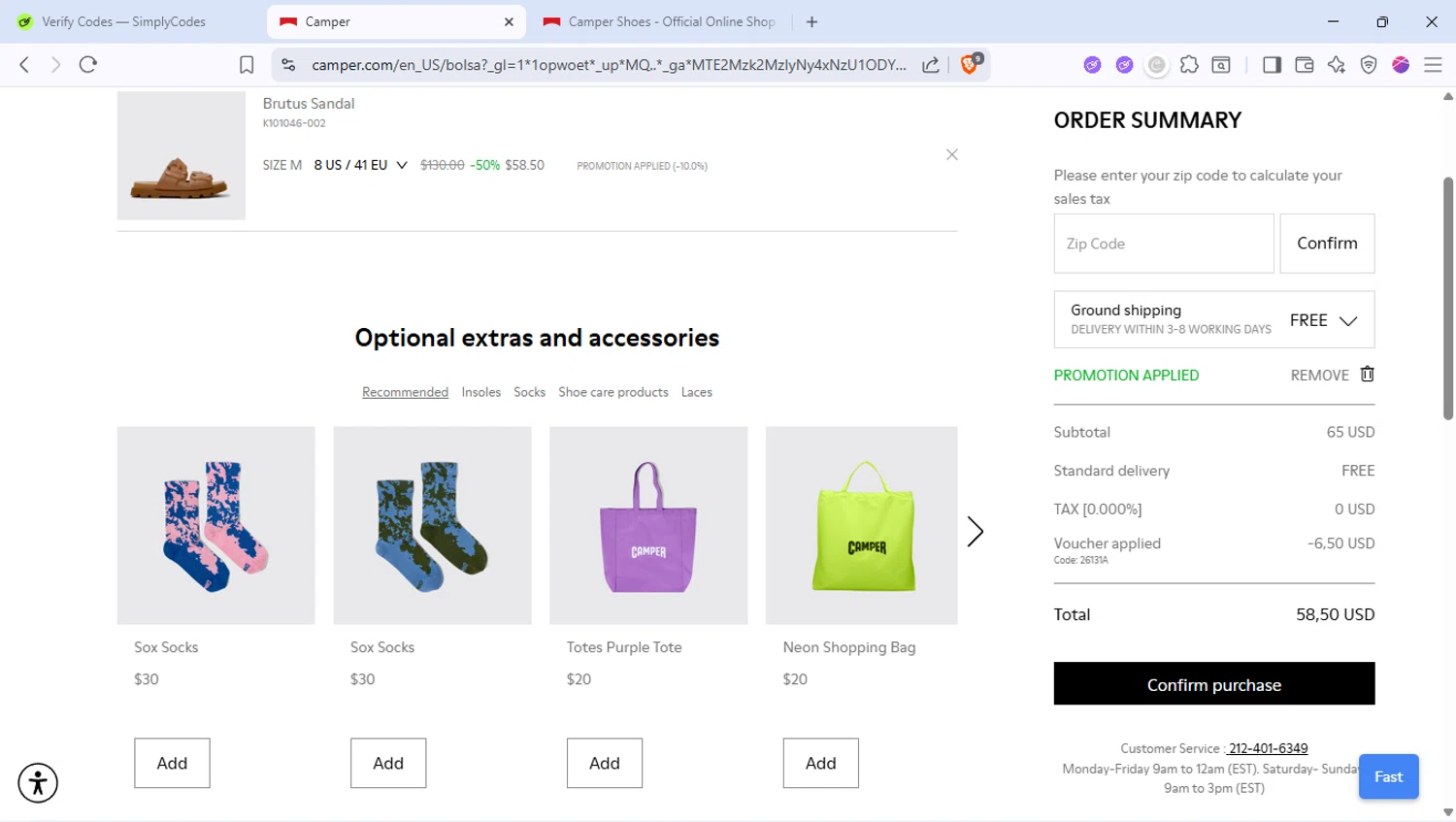The image size is (1456, 822).
Task: Show next accessories with carousel arrow
Action: pos(976,531)
